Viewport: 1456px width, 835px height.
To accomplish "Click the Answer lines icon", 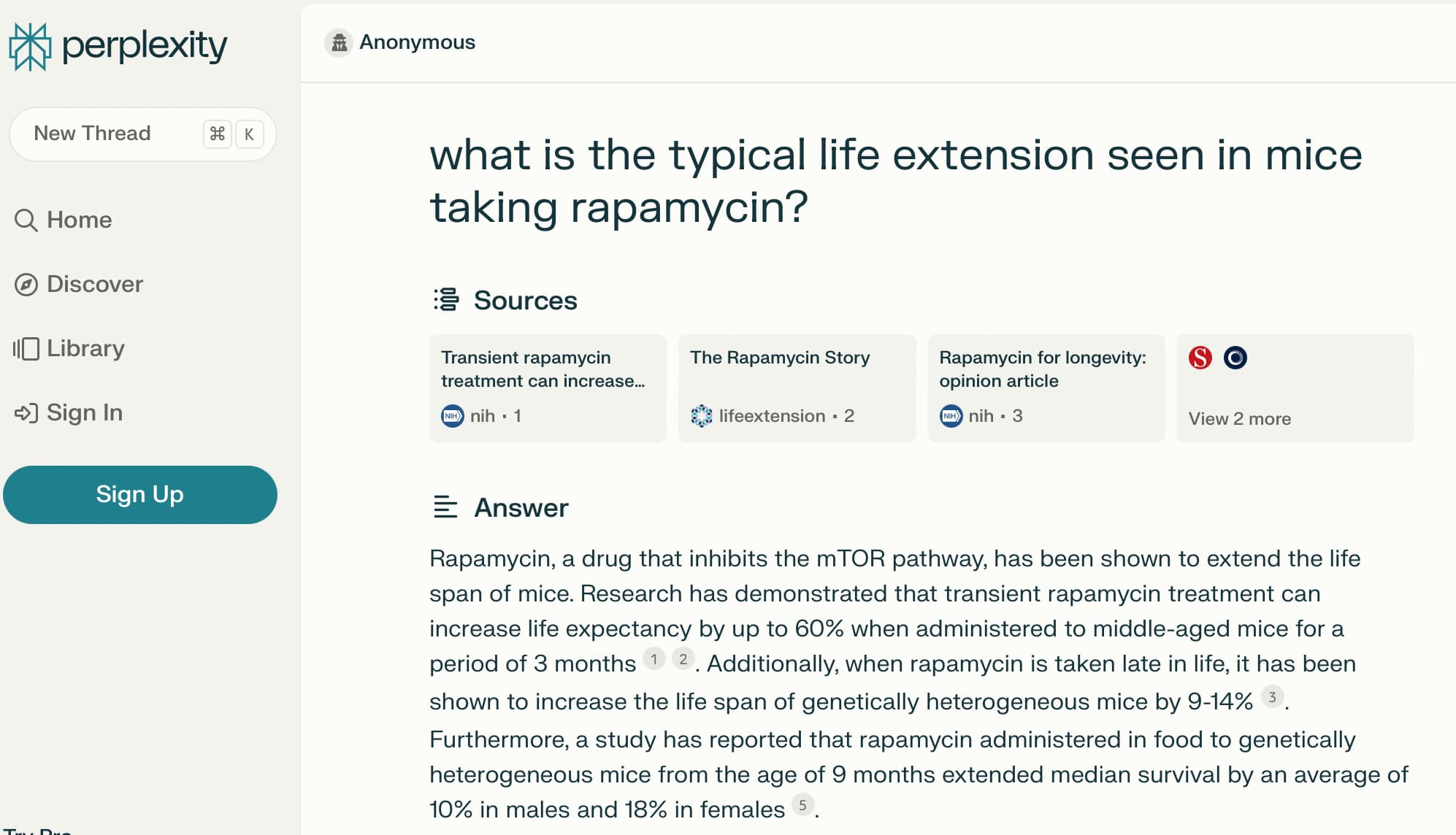I will [445, 507].
